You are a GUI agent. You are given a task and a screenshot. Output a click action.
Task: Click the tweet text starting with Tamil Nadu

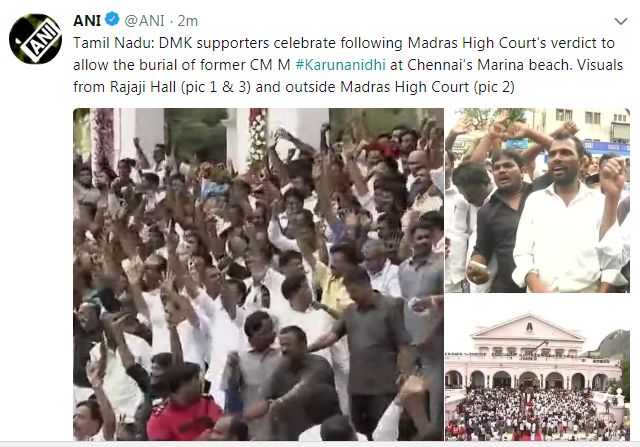348,65
